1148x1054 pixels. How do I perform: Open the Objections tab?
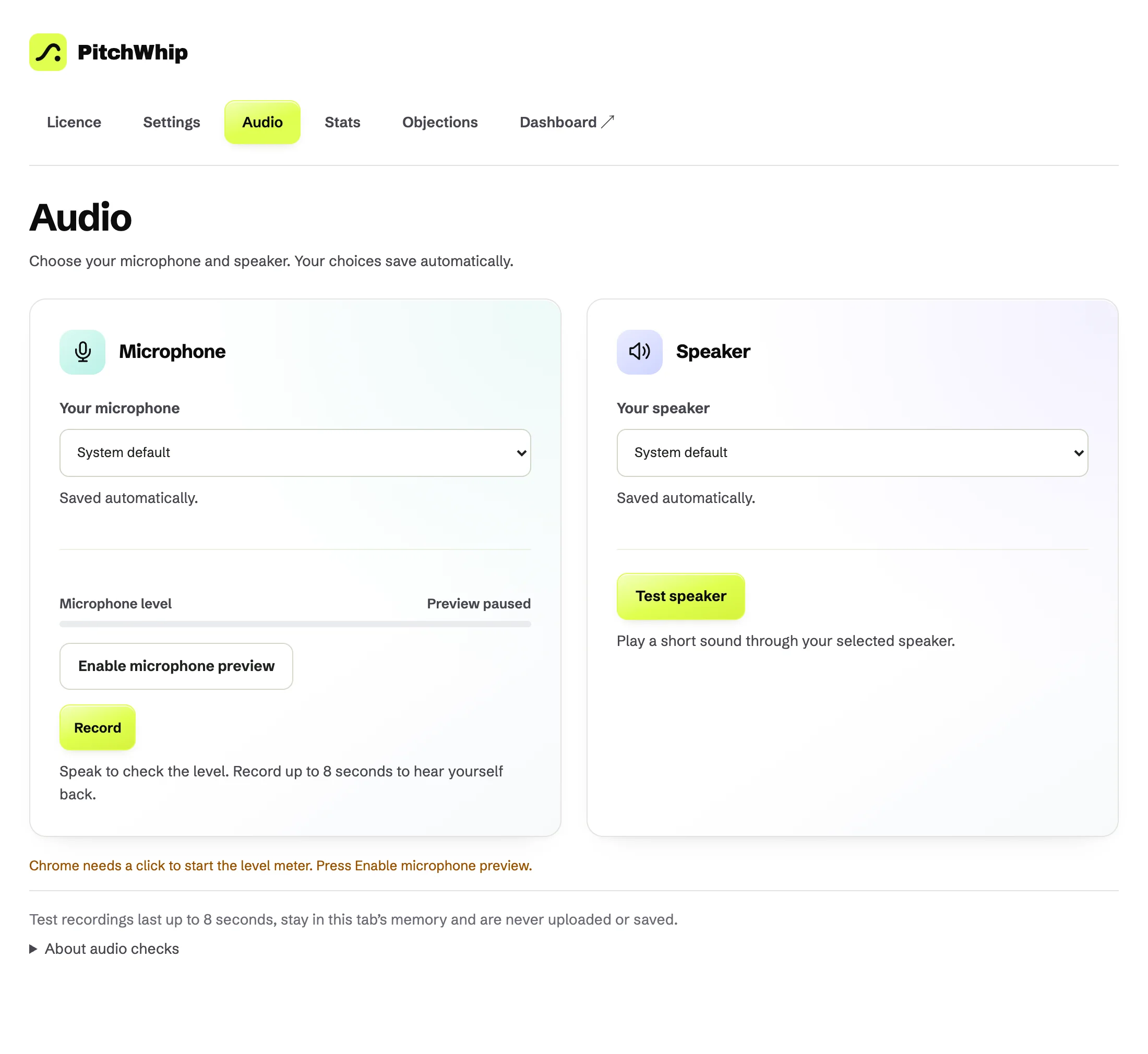pyautogui.click(x=440, y=122)
